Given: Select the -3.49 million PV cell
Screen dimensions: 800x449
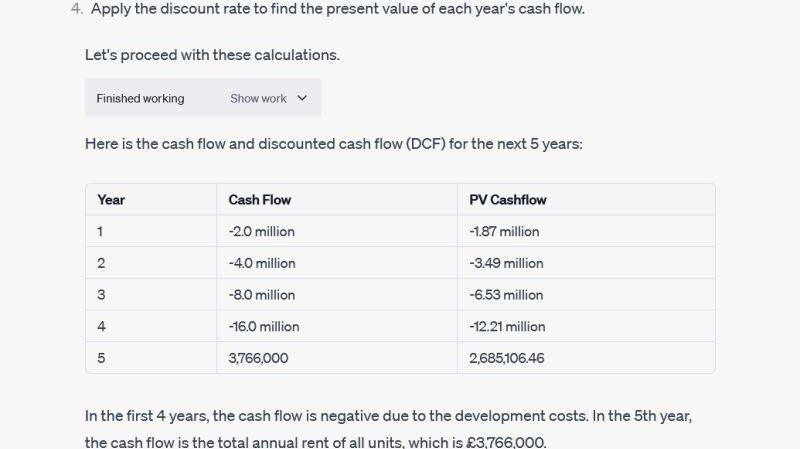Looking at the screenshot, I should pyautogui.click(x=506, y=263).
